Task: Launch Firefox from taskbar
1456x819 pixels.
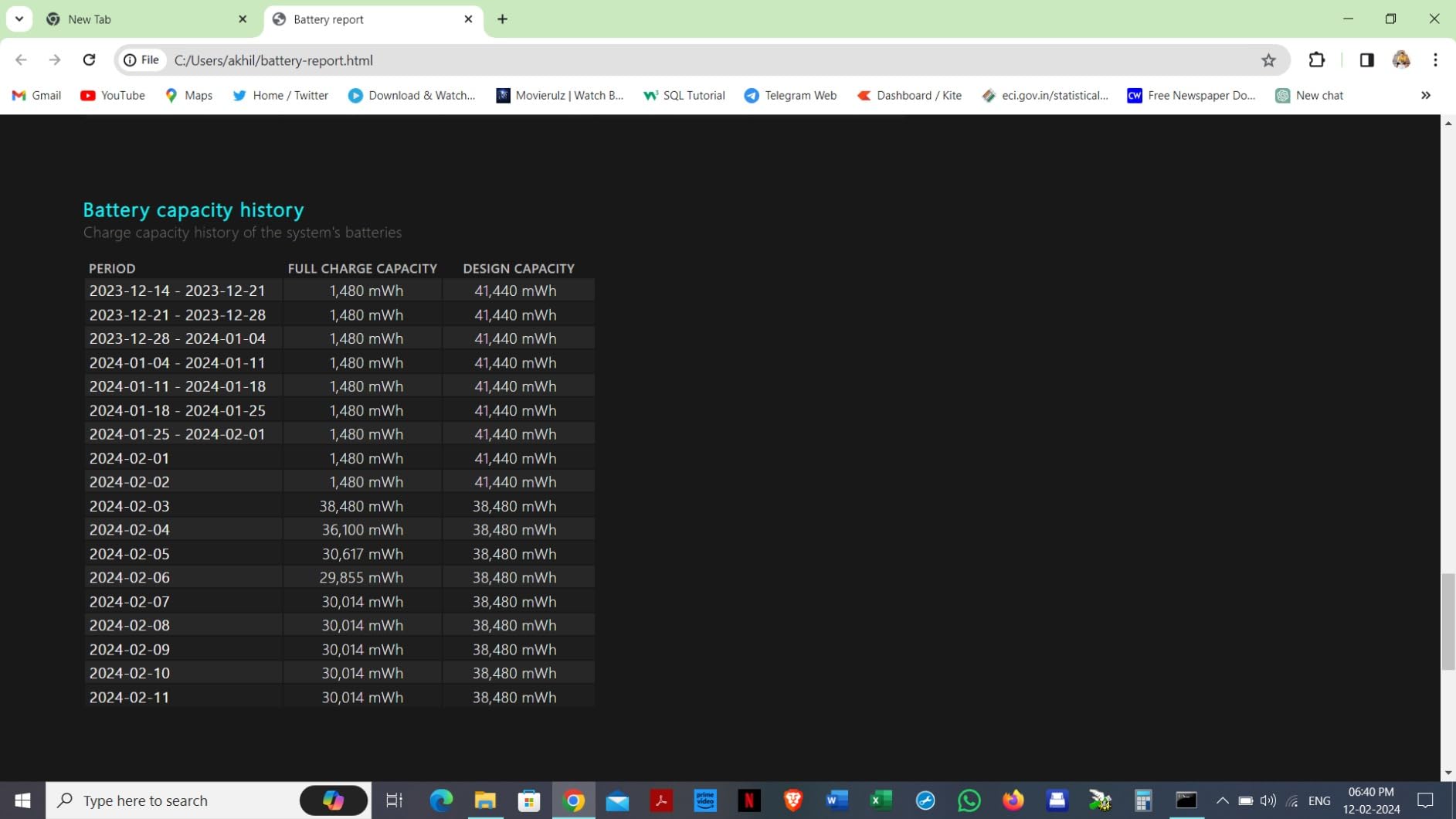Action: click(1013, 800)
